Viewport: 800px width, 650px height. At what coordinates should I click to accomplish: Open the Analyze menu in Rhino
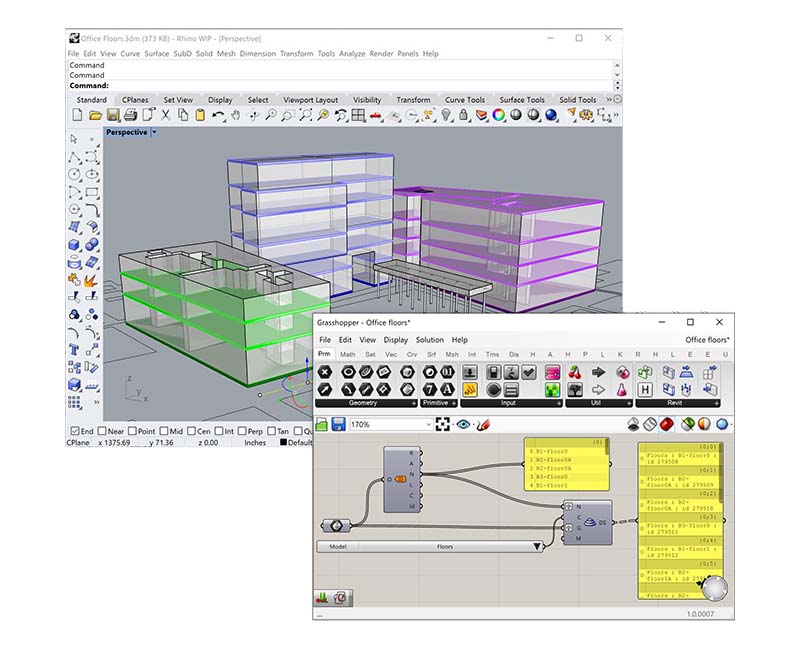click(x=351, y=53)
